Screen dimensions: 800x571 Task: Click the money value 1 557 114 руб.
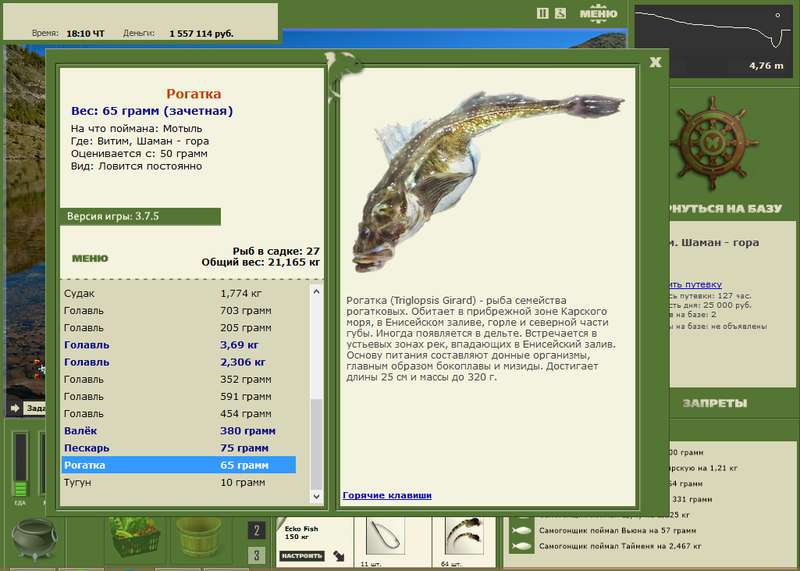[202, 34]
